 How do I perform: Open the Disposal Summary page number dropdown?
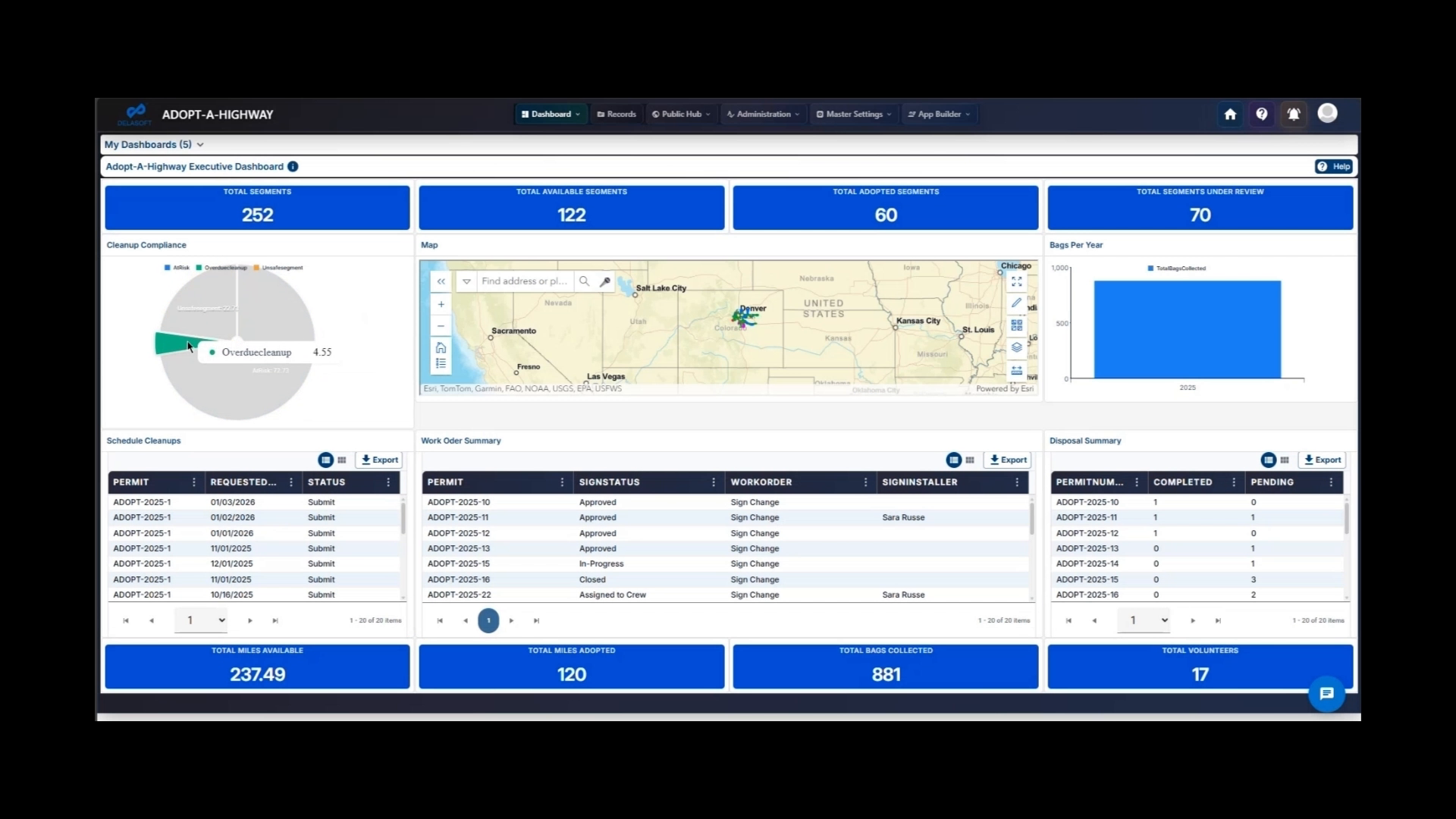pyautogui.click(x=1144, y=620)
